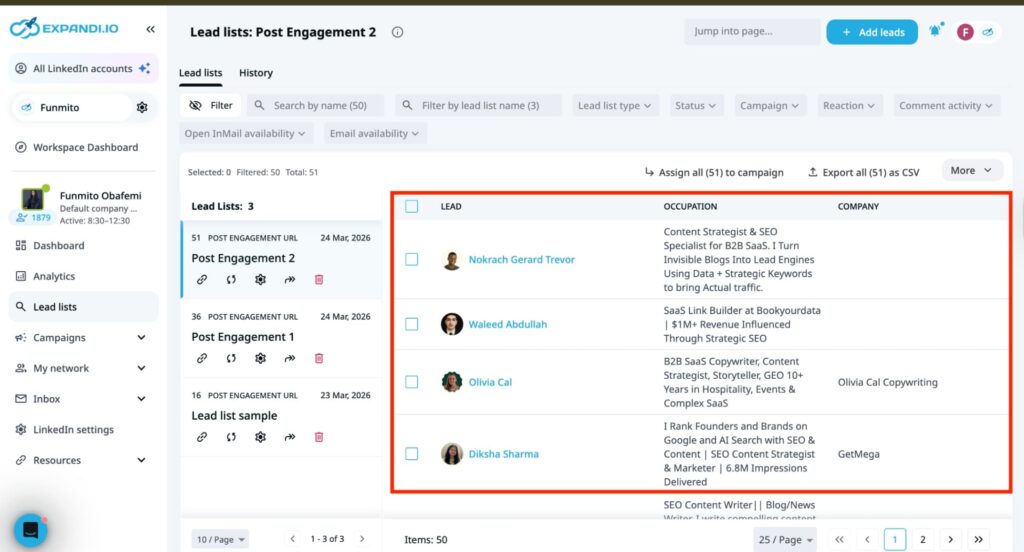Switch to the History tab
This screenshot has width=1024, height=552.
tap(256, 73)
